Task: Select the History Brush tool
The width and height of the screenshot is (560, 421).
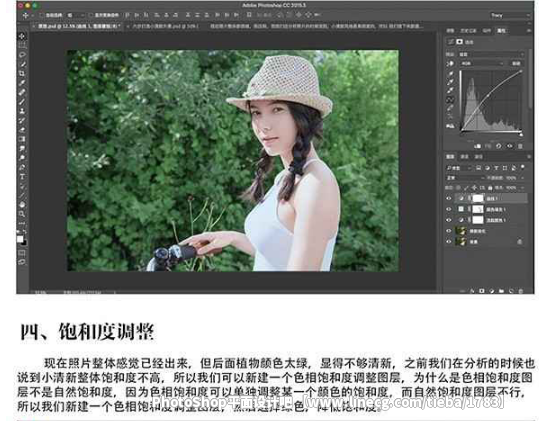Action: (x=22, y=120)
